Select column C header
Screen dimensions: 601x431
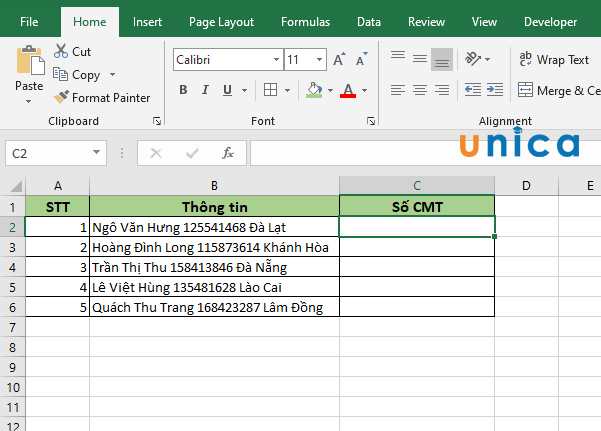pos(417,186)
